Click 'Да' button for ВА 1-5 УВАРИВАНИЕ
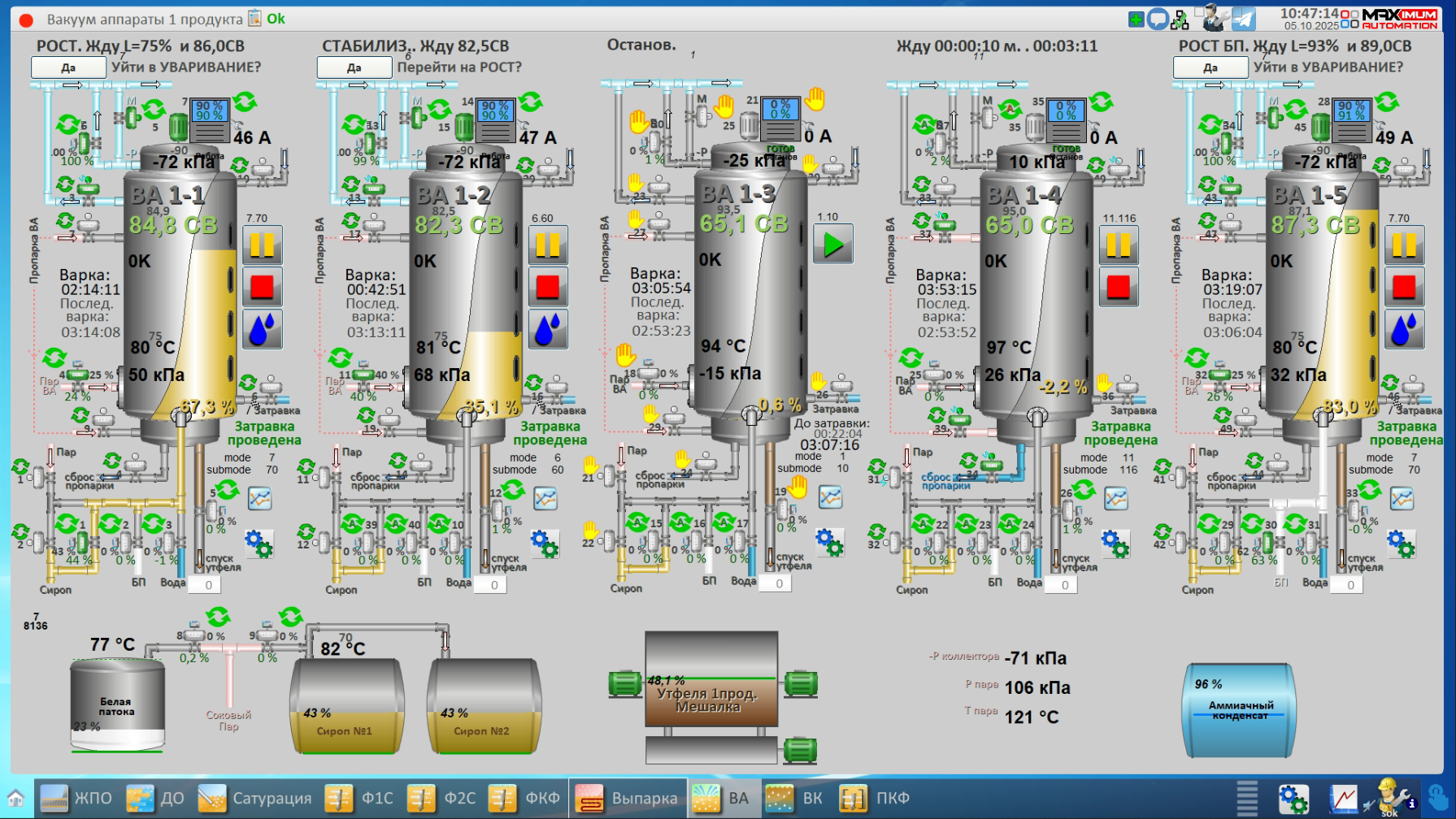This screenshot has width=1456, height=819. tap(1210, 67)
